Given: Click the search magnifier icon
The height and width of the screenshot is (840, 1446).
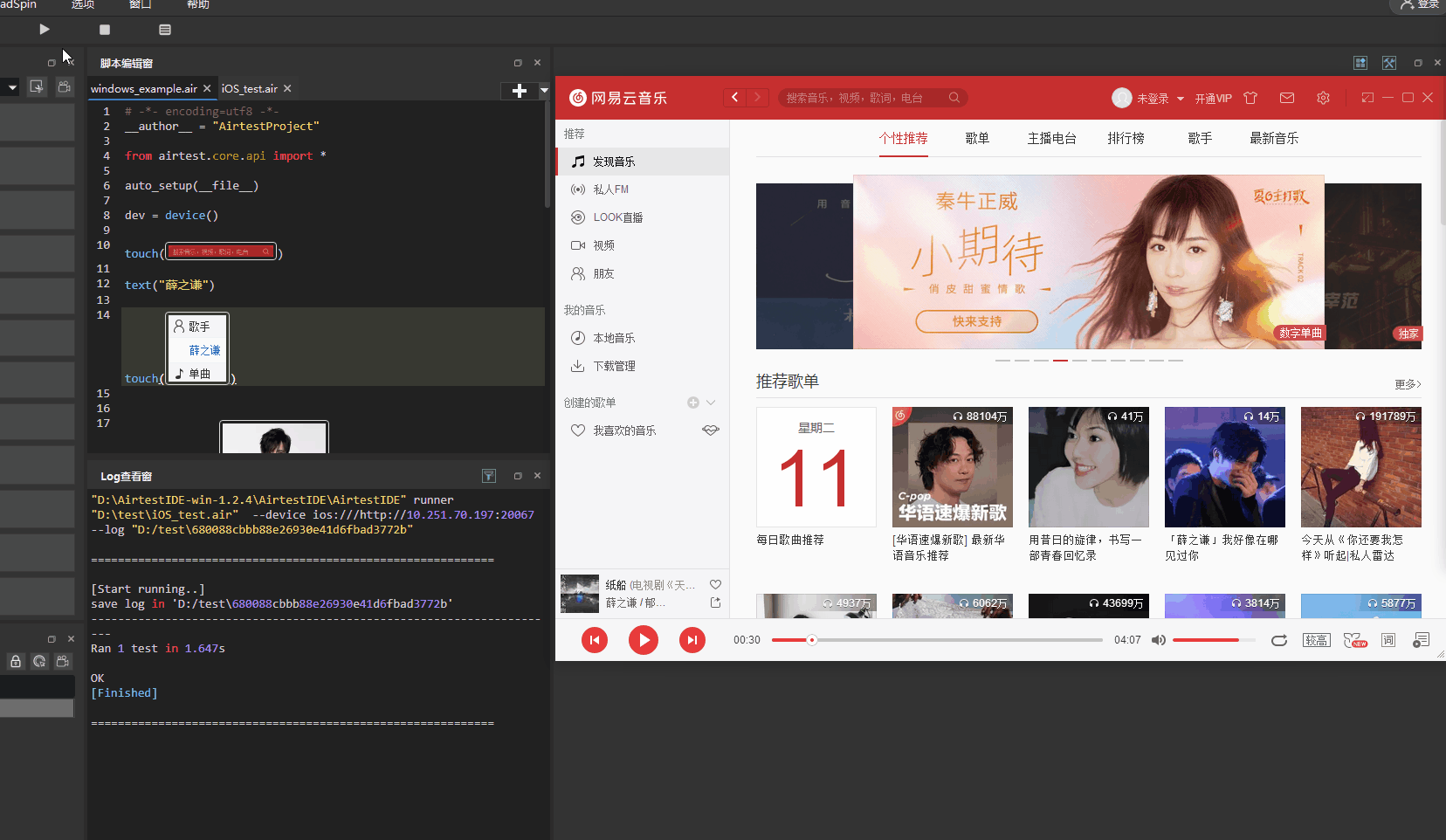Looking at the screenshot, I should click(954, 98).
